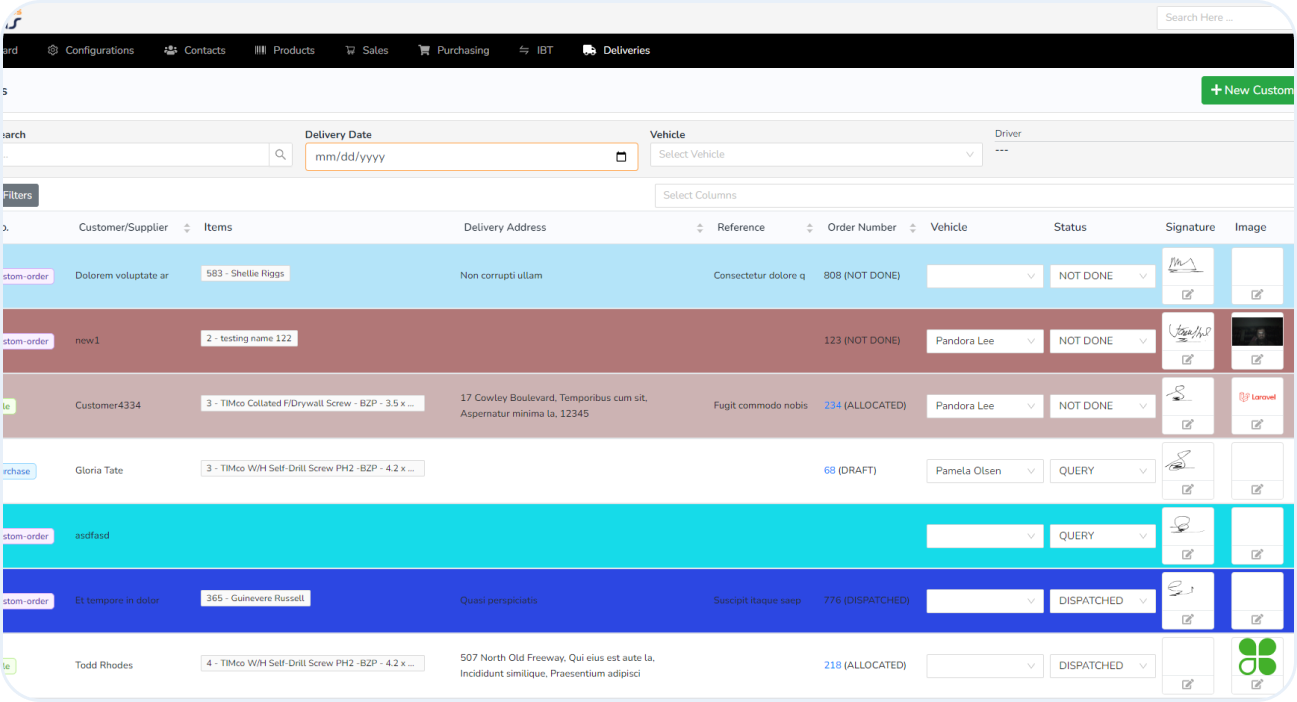Change the Pamela Olsen vehicle dropdown

click(984, 471)
